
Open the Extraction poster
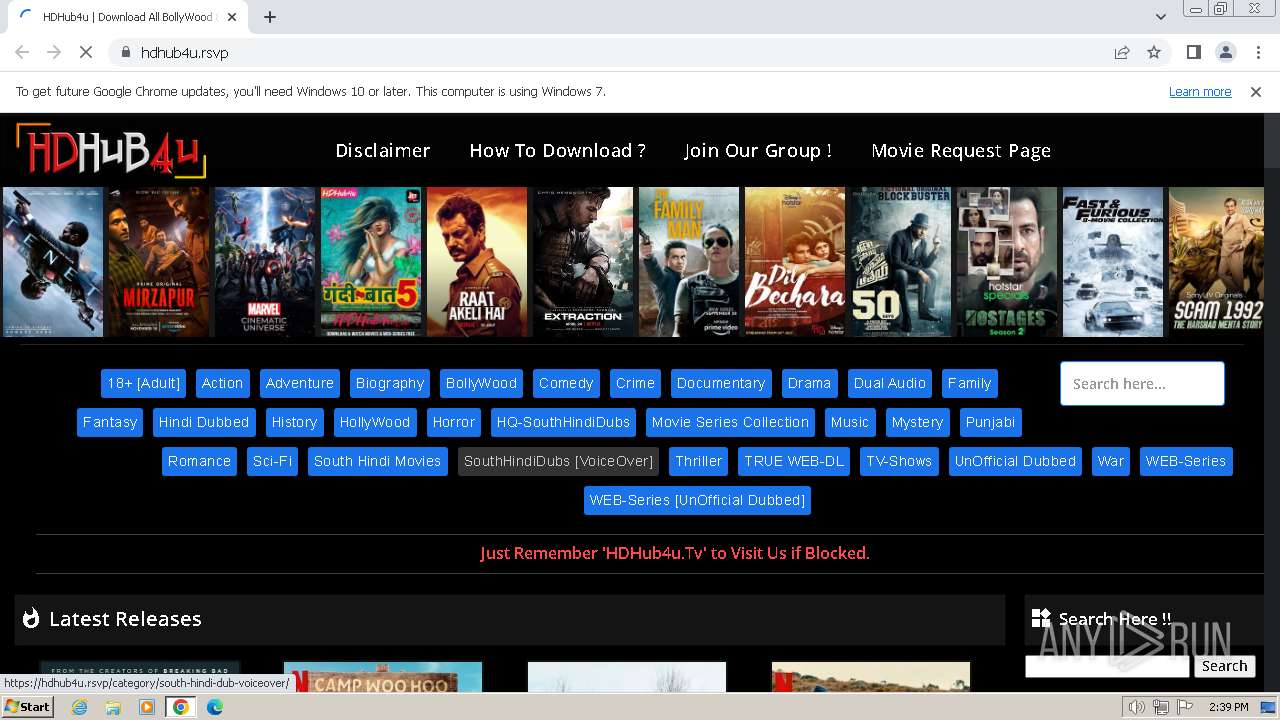(x=583, y=262)
